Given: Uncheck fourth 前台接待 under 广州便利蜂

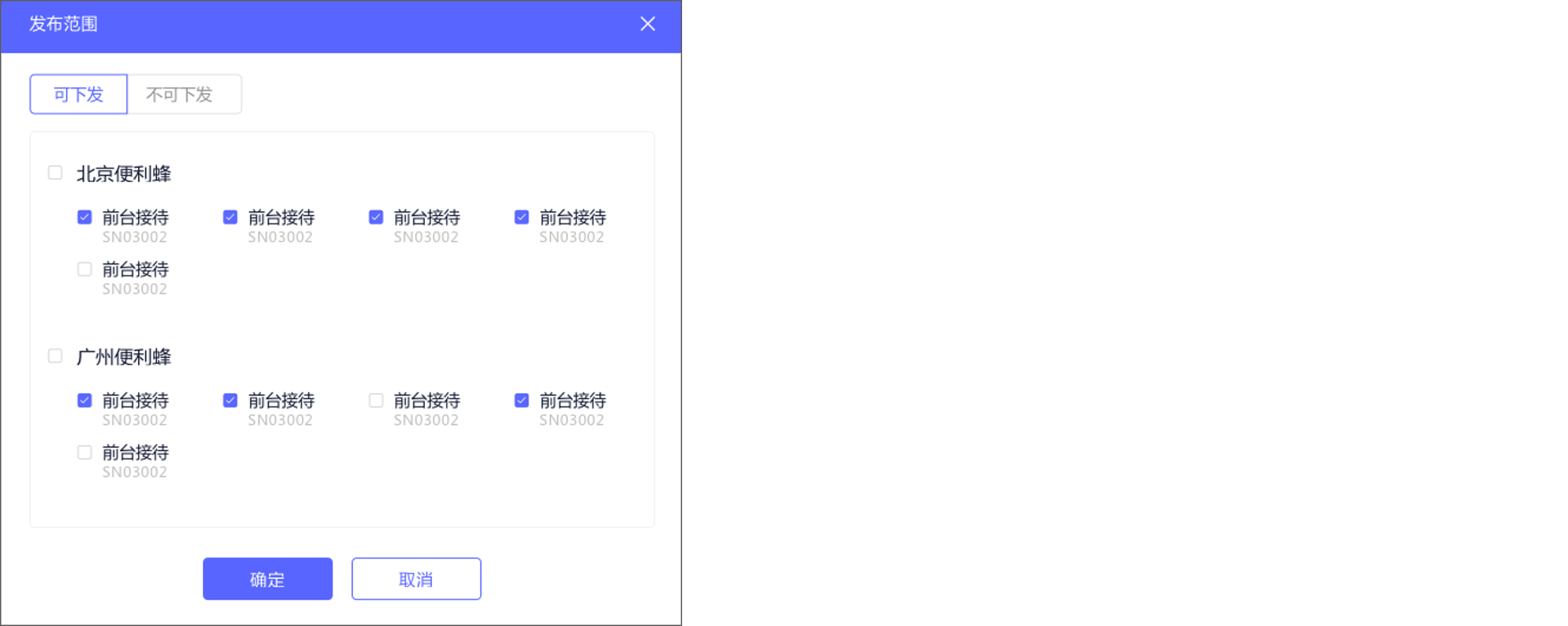Looking at the screenshot, I should tap(521, 400).
